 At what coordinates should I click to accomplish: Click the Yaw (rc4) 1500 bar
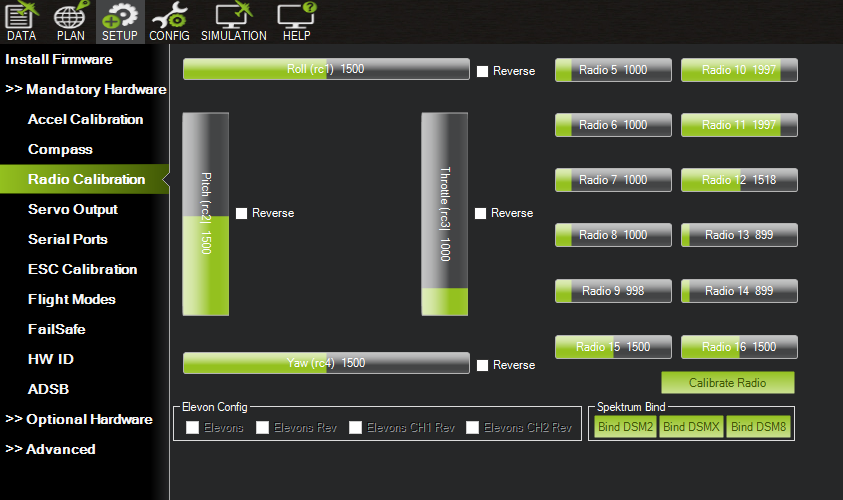click(326, 363)
